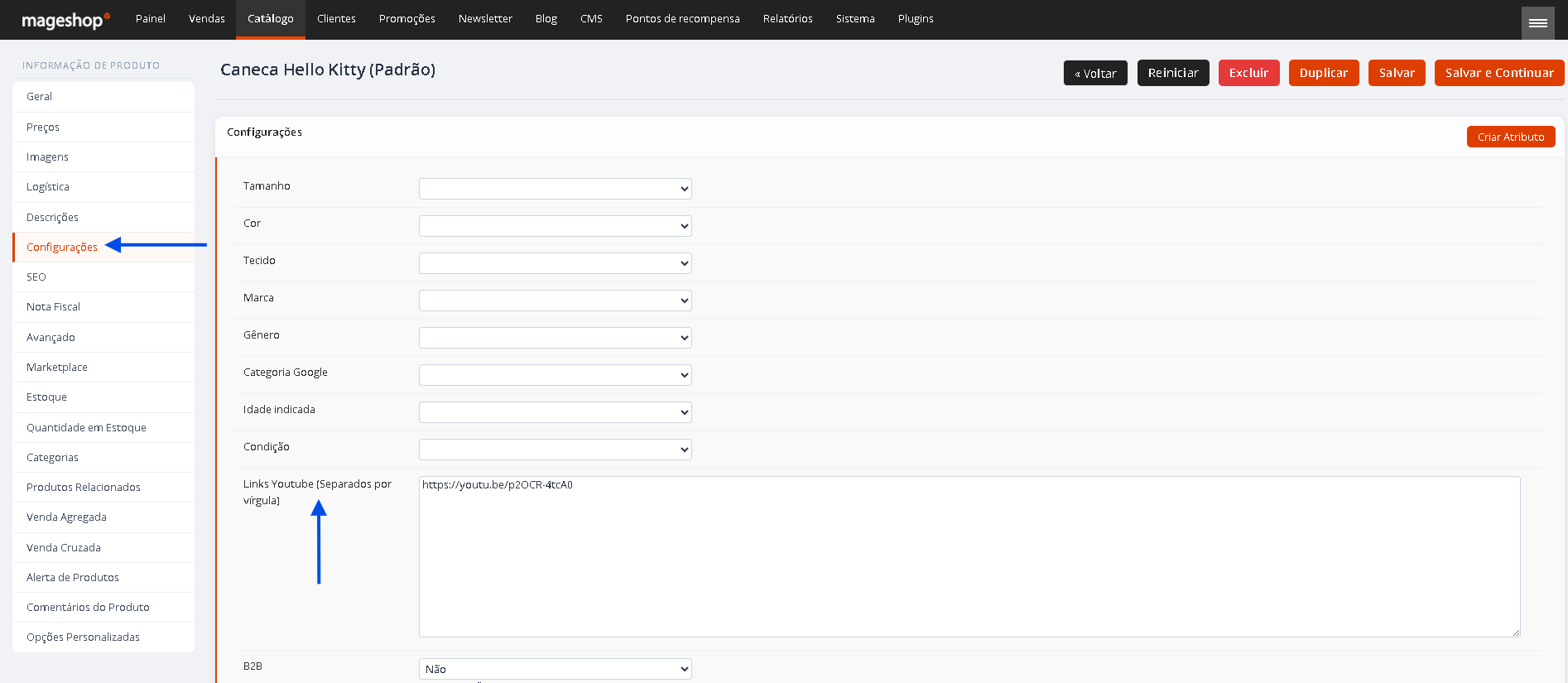
Task: Select the Descrições sidebar tab
Action: pos(103,218)
